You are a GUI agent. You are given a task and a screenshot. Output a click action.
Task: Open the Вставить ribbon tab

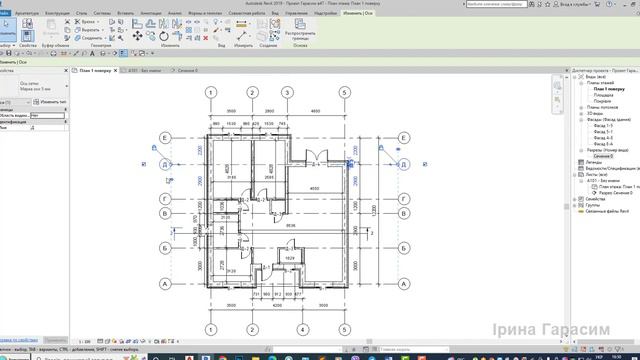125,13
